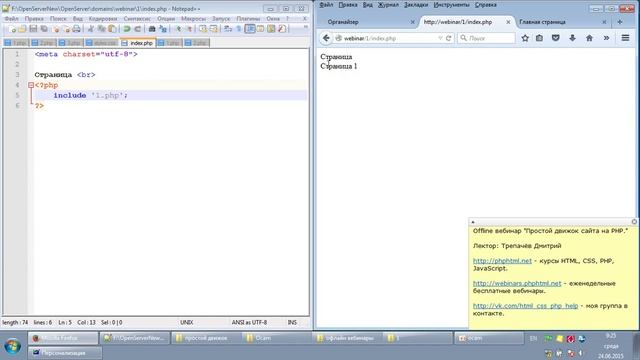Open the Файл menu in Notepad++

coord(11,19)
